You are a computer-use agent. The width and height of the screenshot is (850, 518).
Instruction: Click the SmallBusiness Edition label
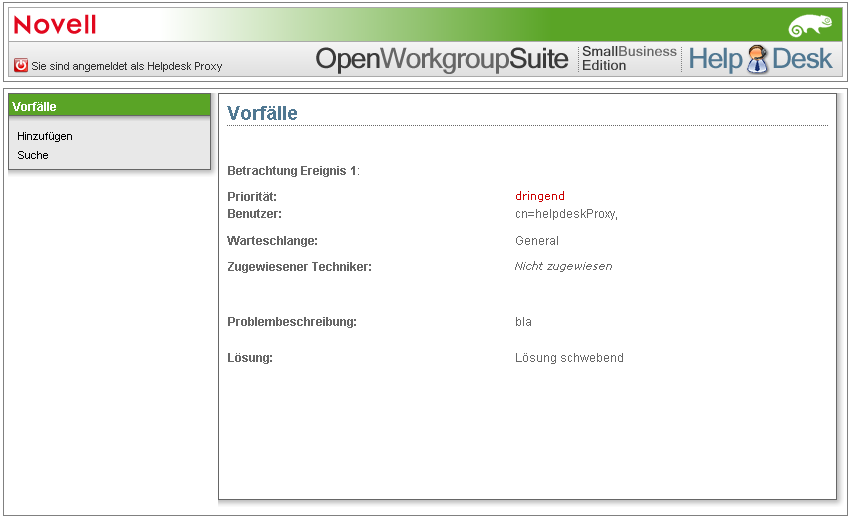(629, 59)
